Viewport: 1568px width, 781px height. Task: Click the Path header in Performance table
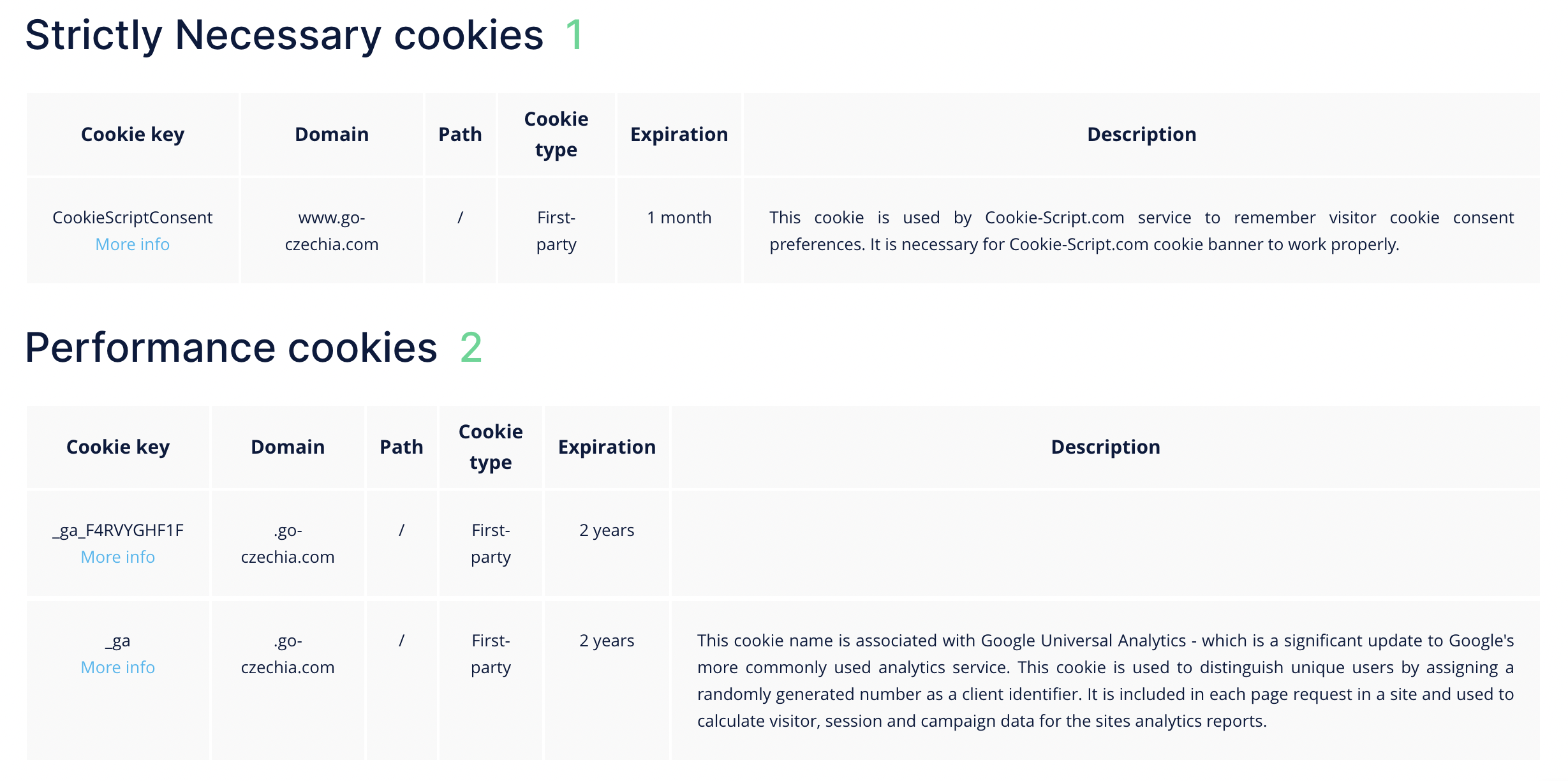[401, 447]
